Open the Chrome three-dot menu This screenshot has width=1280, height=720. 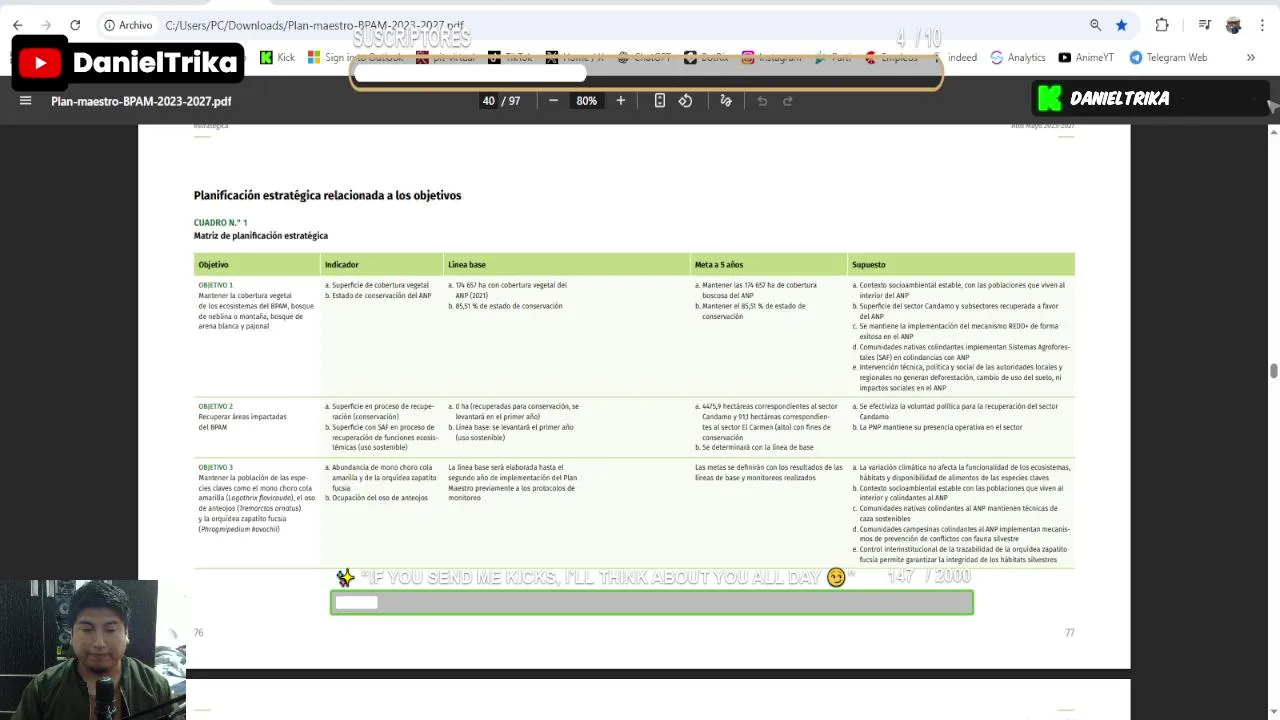click(1263, 25)
